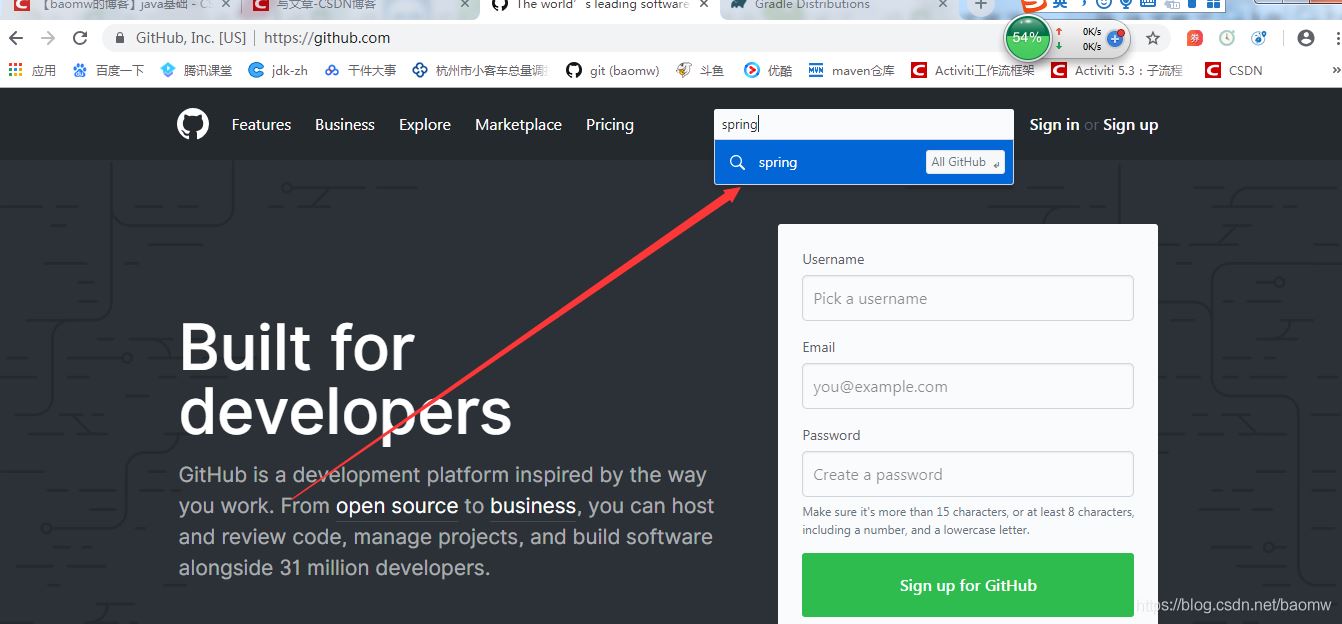Click the GitHub search box containing spring
The image size is (1342, 624).
click(864, 125)
